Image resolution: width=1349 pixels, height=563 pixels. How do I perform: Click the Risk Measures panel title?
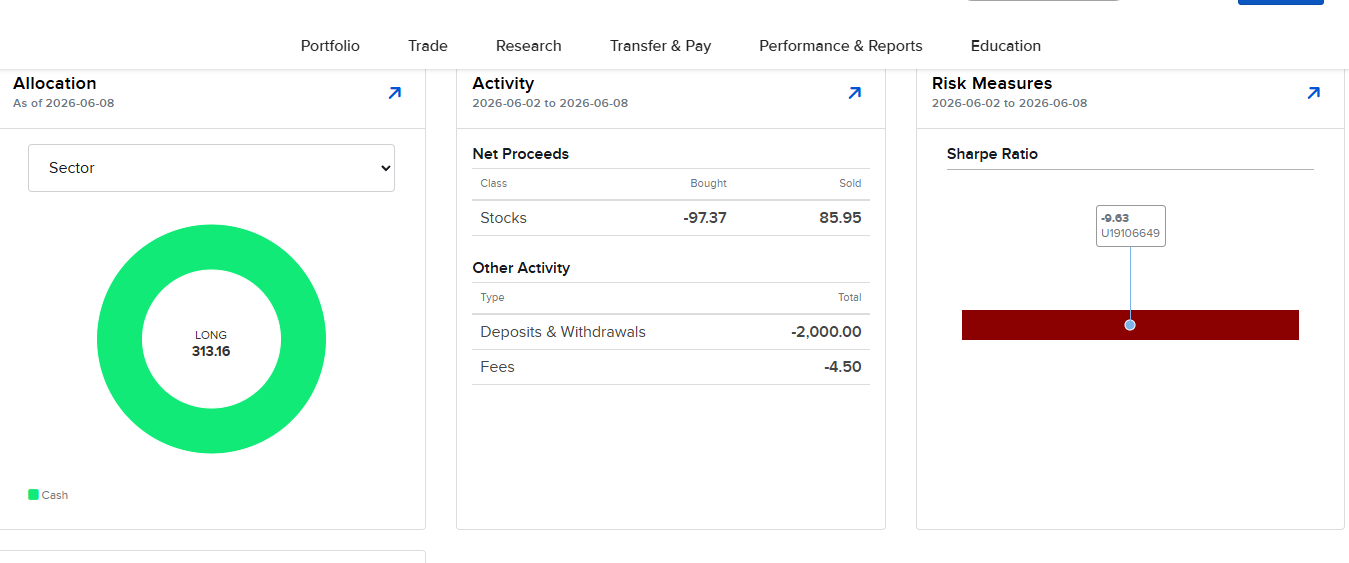click(x=992, y=83)
